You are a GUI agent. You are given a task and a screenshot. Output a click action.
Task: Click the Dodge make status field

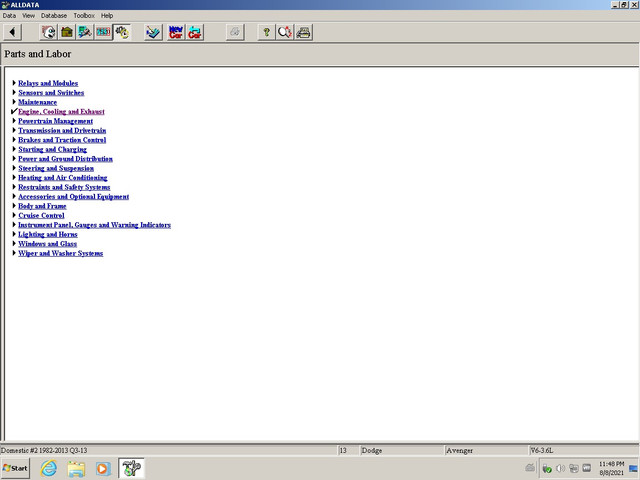[402, 451]
